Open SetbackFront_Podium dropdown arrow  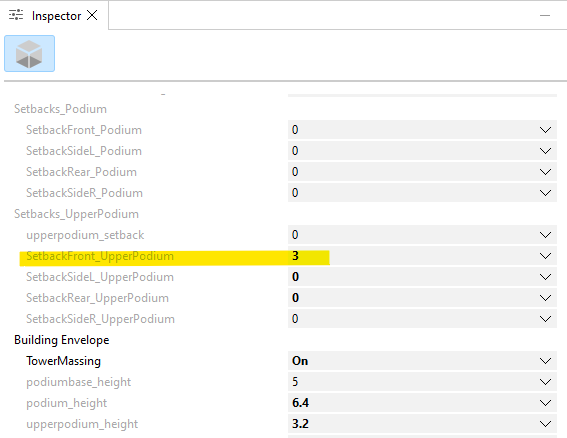click(545, 130)
